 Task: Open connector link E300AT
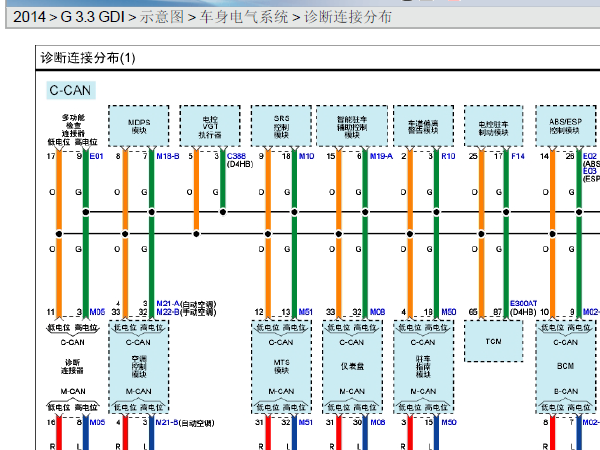click(523, 303)
